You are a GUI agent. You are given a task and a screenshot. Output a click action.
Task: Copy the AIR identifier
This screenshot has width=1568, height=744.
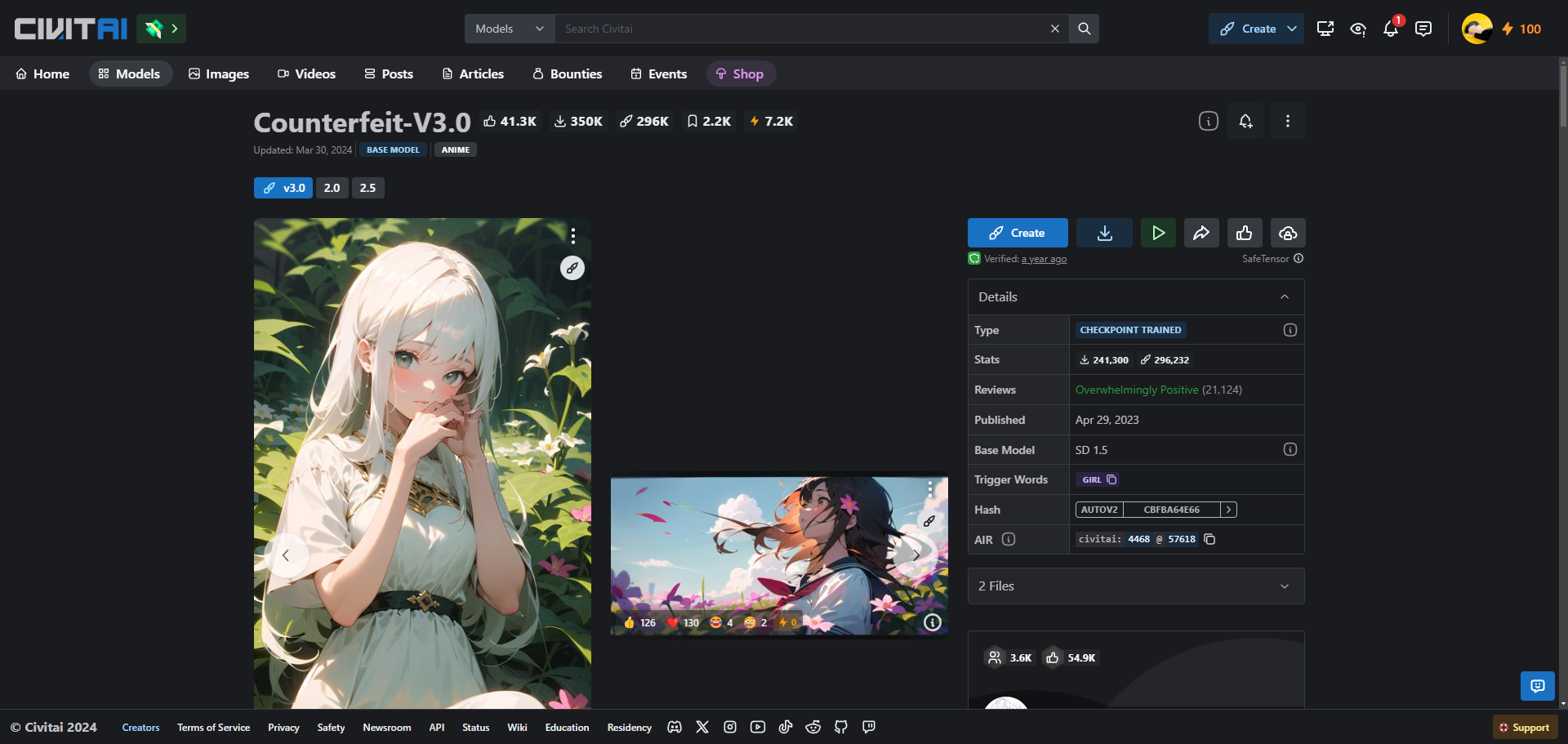(x=1209, y=539)
